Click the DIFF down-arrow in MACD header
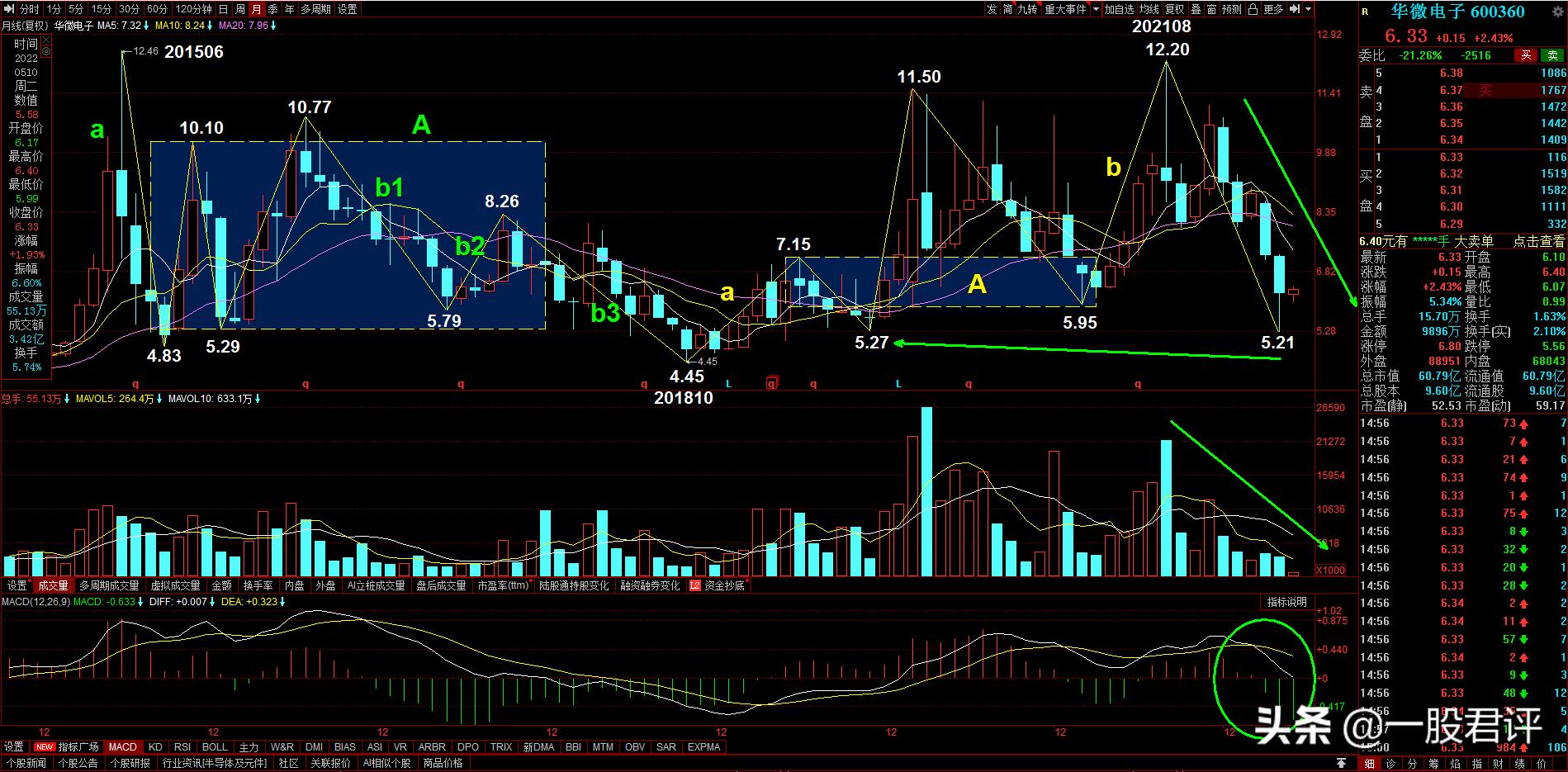 coord(211,602)
